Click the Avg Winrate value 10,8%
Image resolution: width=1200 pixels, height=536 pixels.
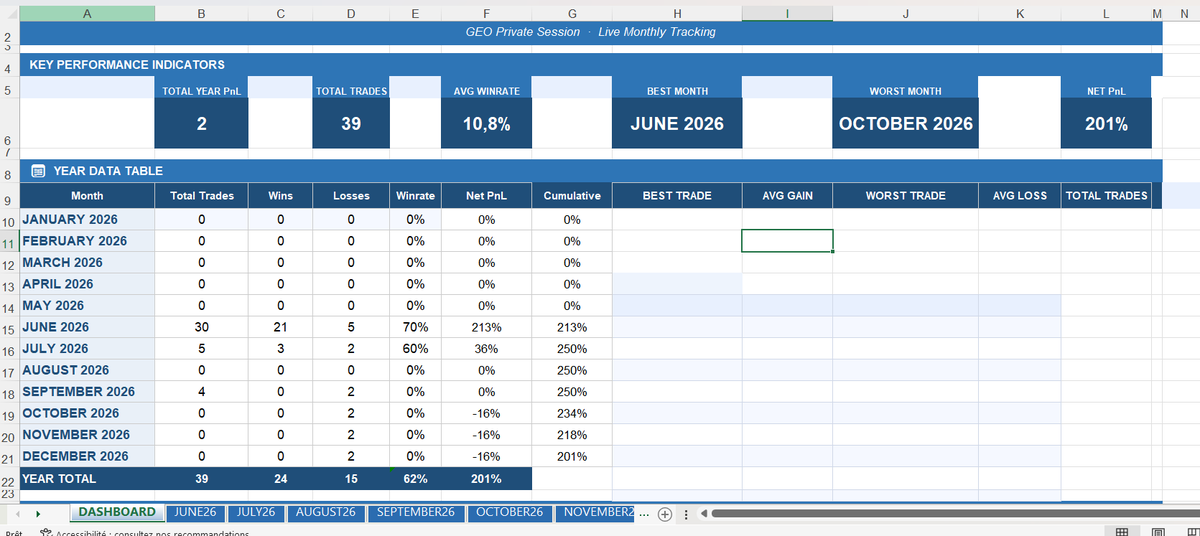[486, 124]
